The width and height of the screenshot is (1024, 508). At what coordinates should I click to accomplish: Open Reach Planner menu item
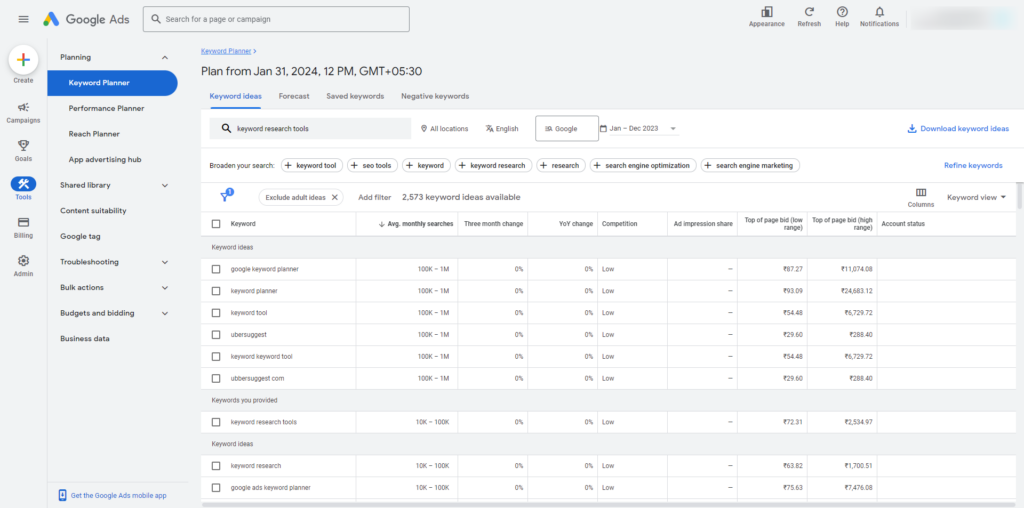click(94, 134)
